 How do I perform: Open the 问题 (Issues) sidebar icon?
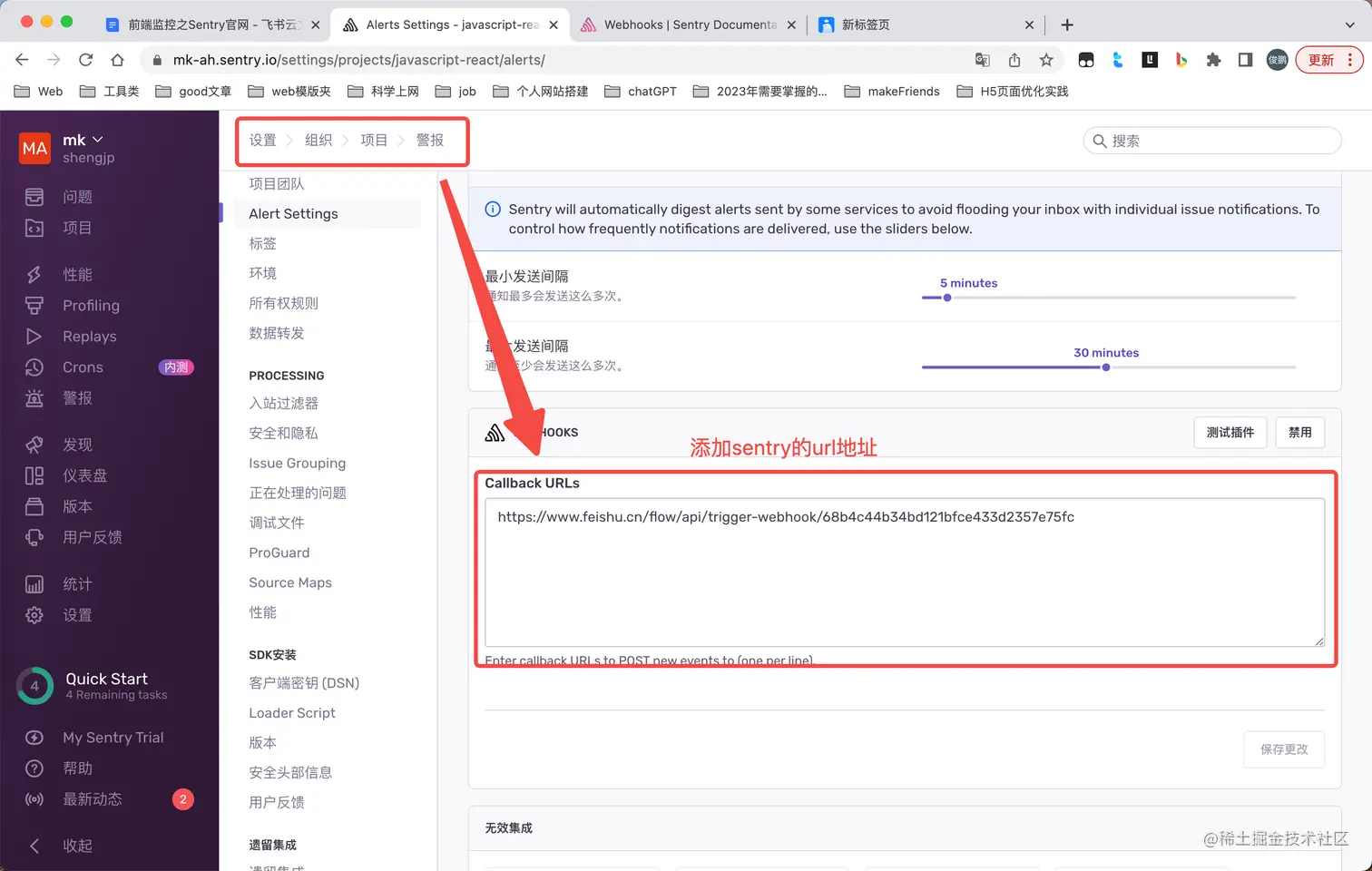34,197
